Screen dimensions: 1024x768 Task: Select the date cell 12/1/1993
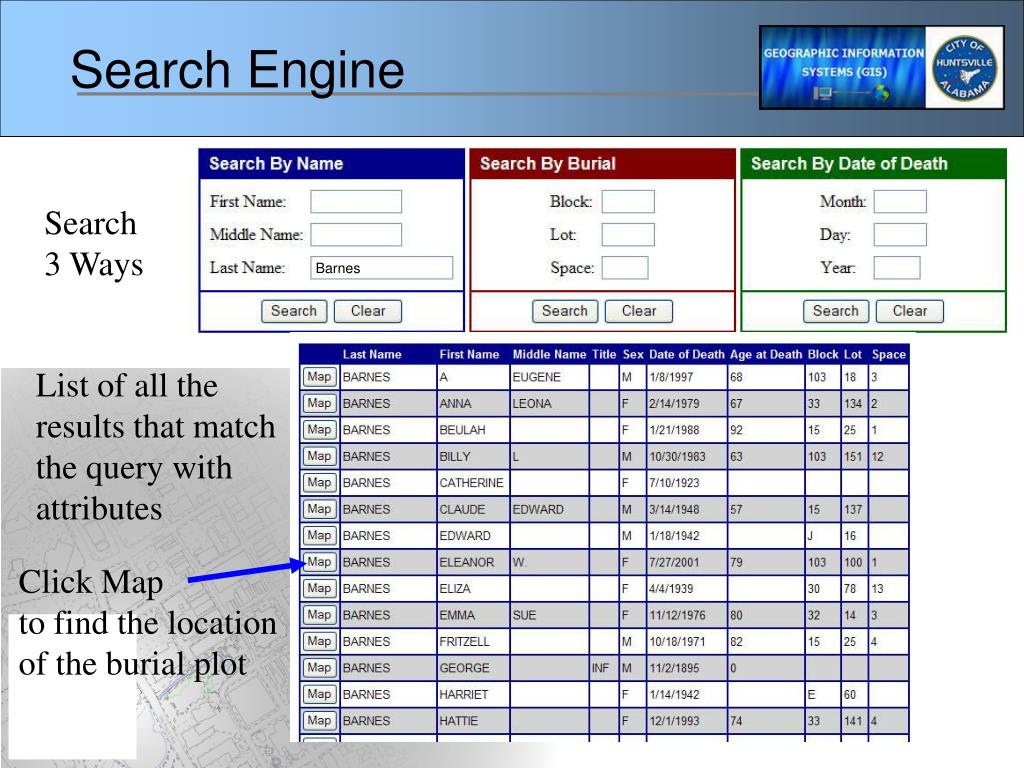(x=686, y=721)
